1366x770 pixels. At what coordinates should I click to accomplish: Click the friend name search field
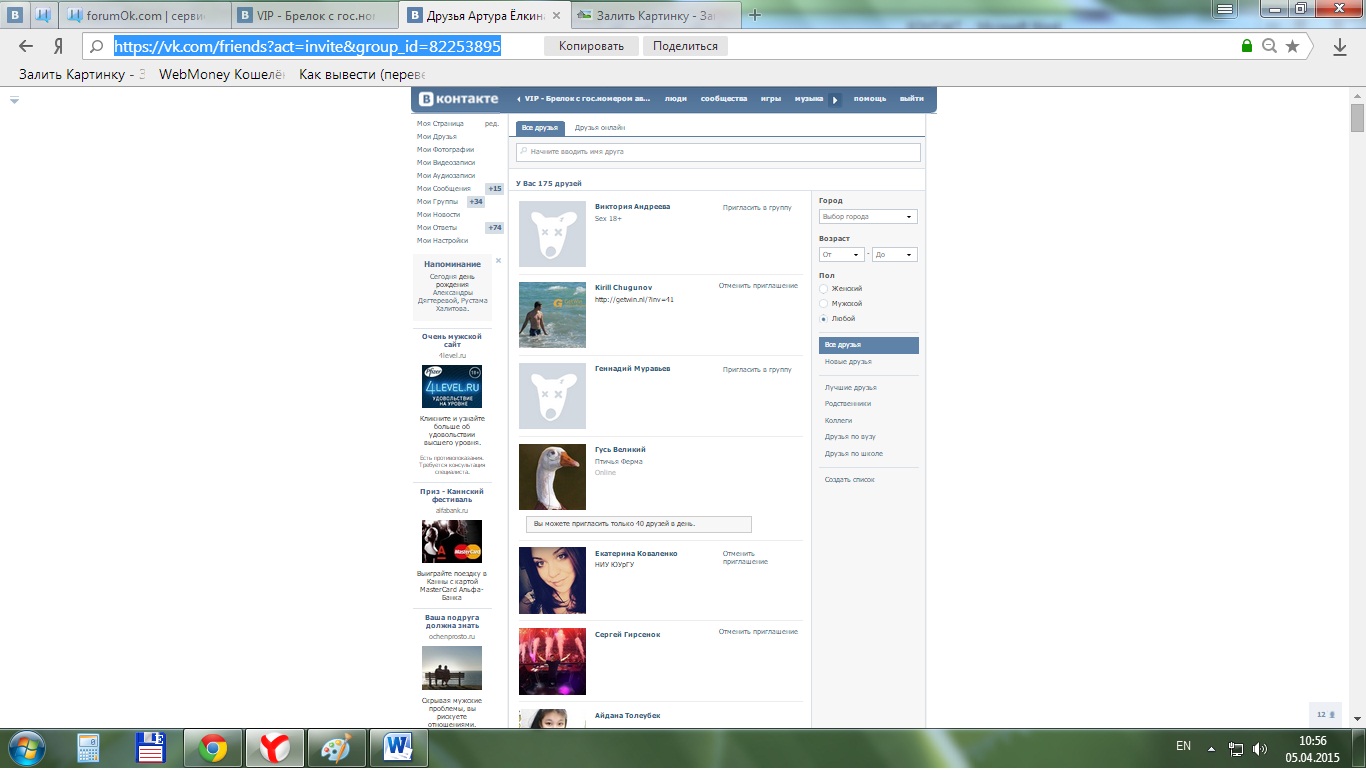click(x=718, y=152)
